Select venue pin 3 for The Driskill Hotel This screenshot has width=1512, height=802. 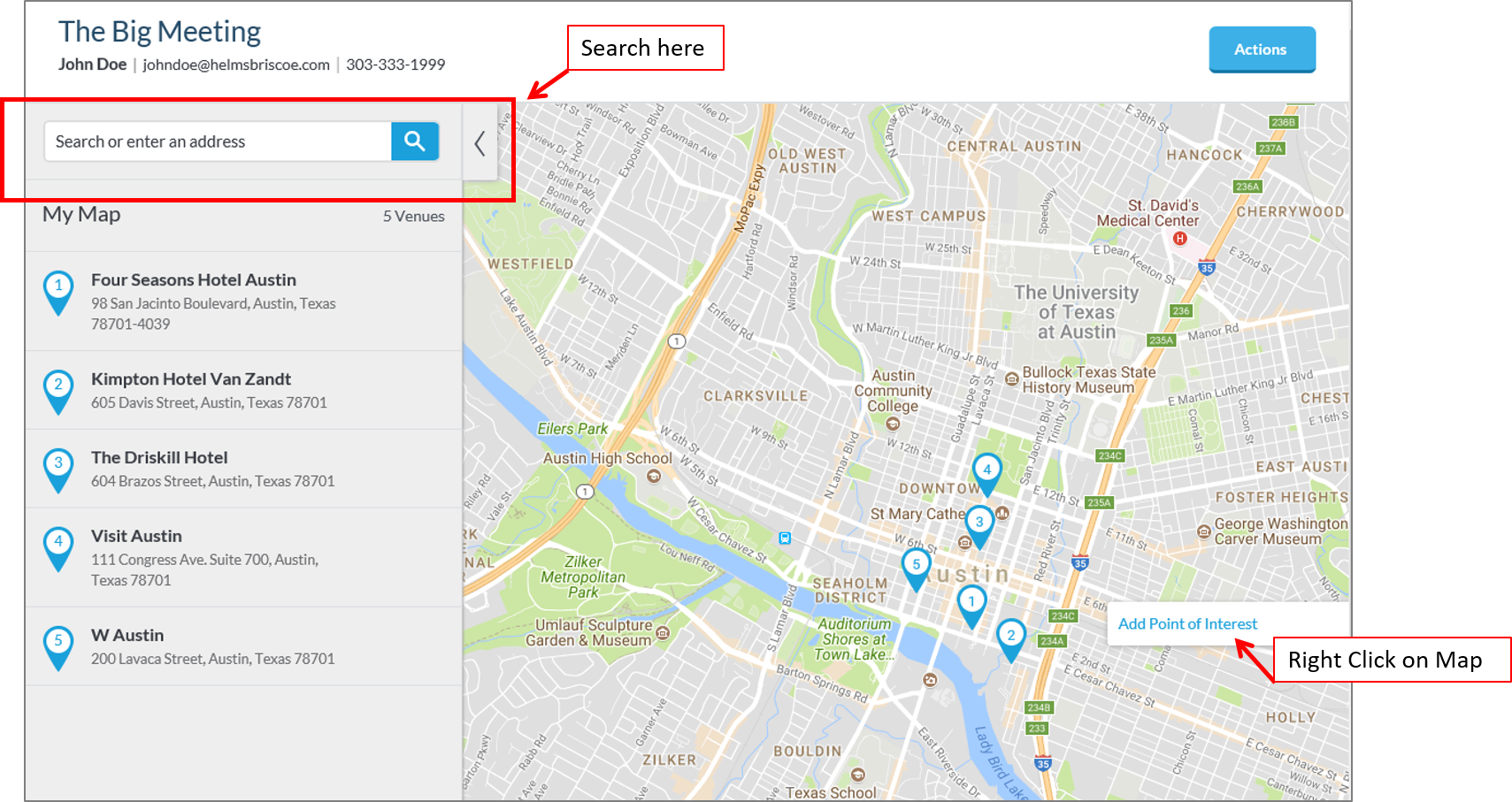[x=58, y=463]
